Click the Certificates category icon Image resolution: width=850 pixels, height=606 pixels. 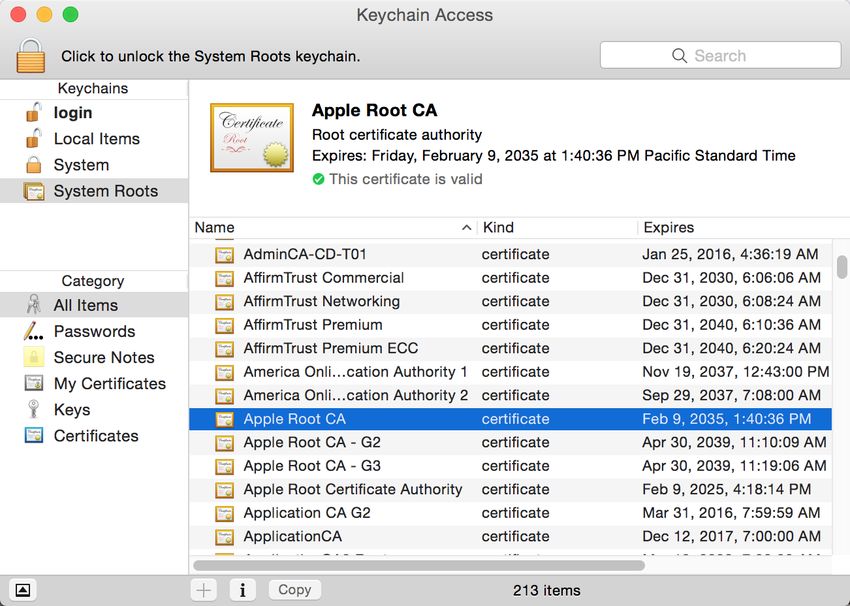(x=34, y=435)
